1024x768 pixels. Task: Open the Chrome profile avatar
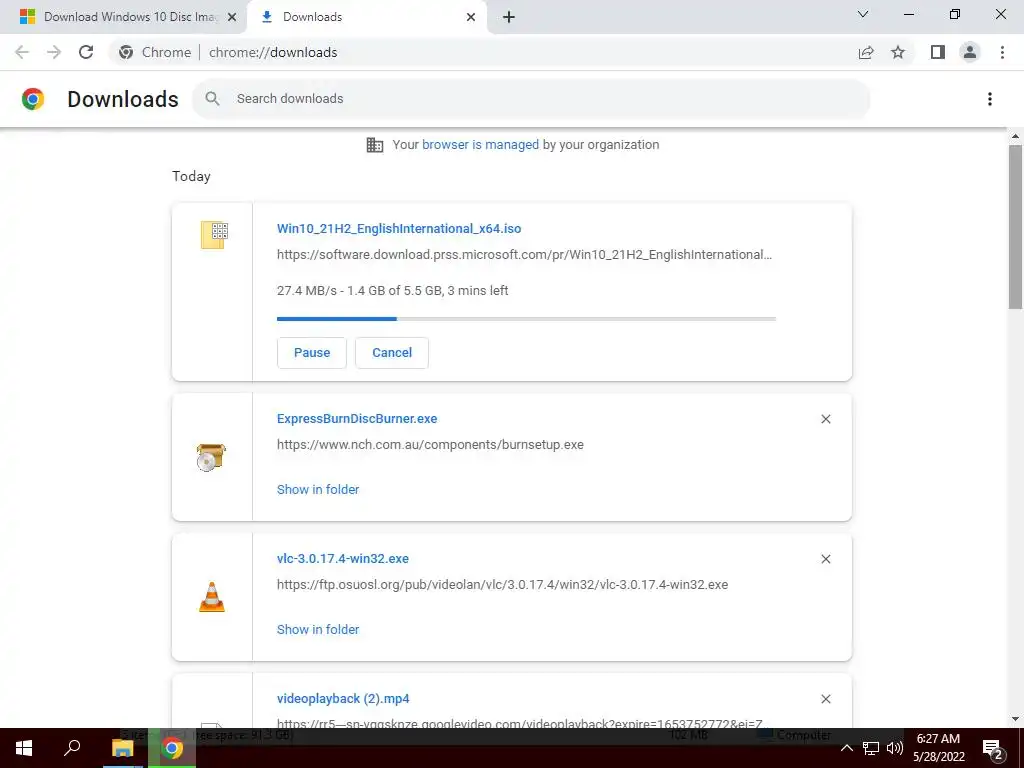970,52
